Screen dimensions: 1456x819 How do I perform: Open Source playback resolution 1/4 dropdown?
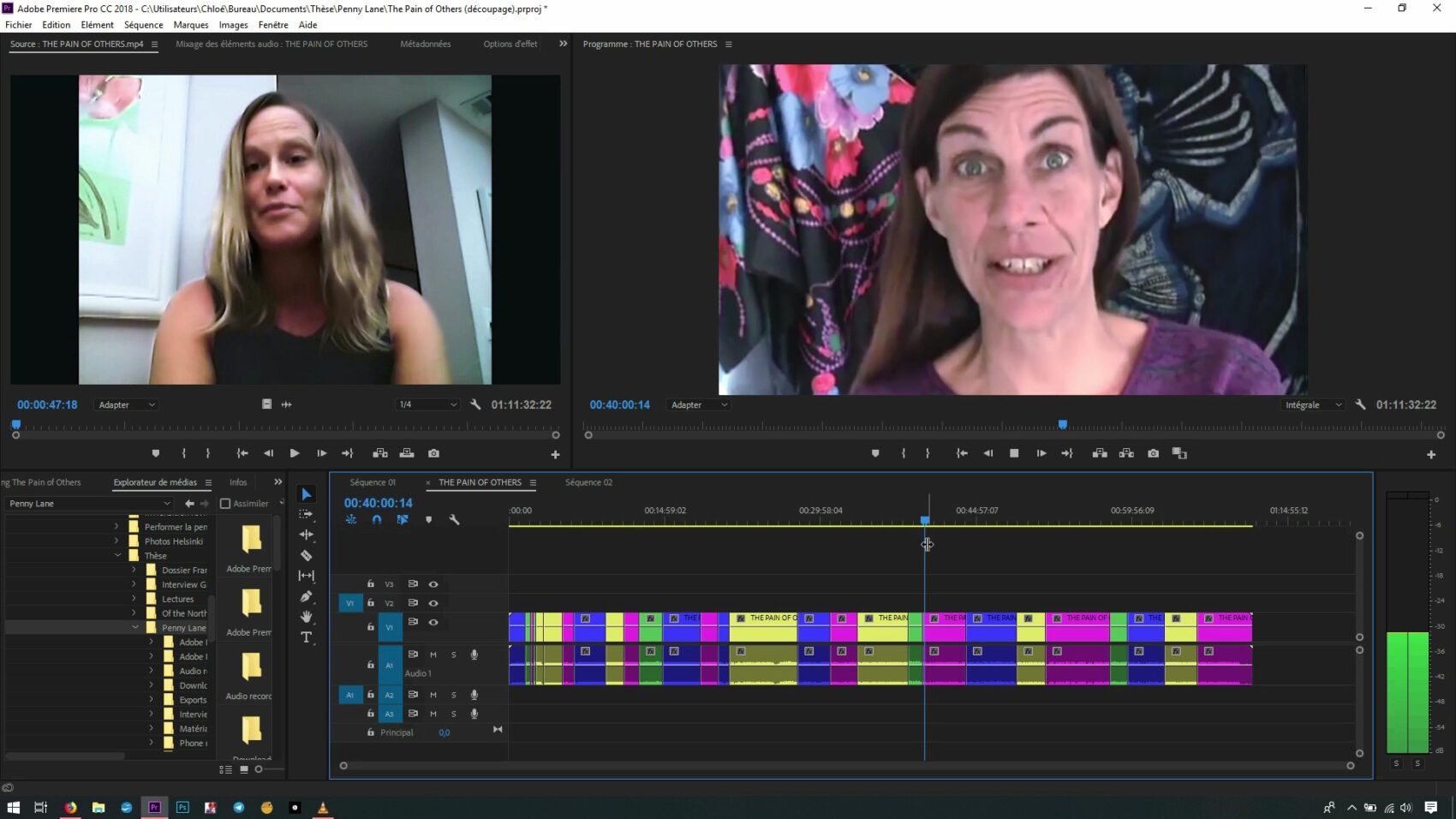click(x=427, y=404)
